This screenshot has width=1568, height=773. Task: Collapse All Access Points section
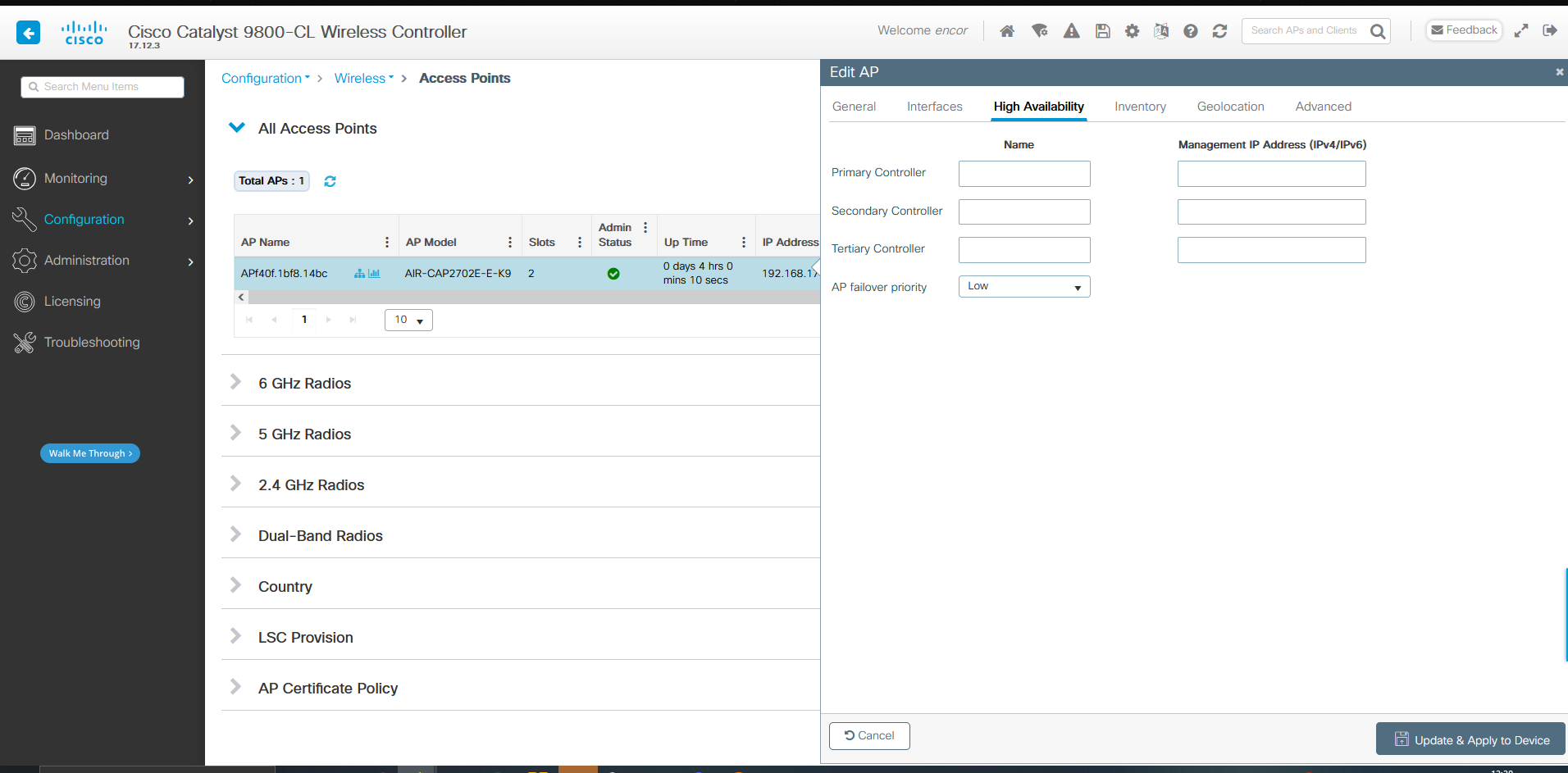click(x=237, y=128)
